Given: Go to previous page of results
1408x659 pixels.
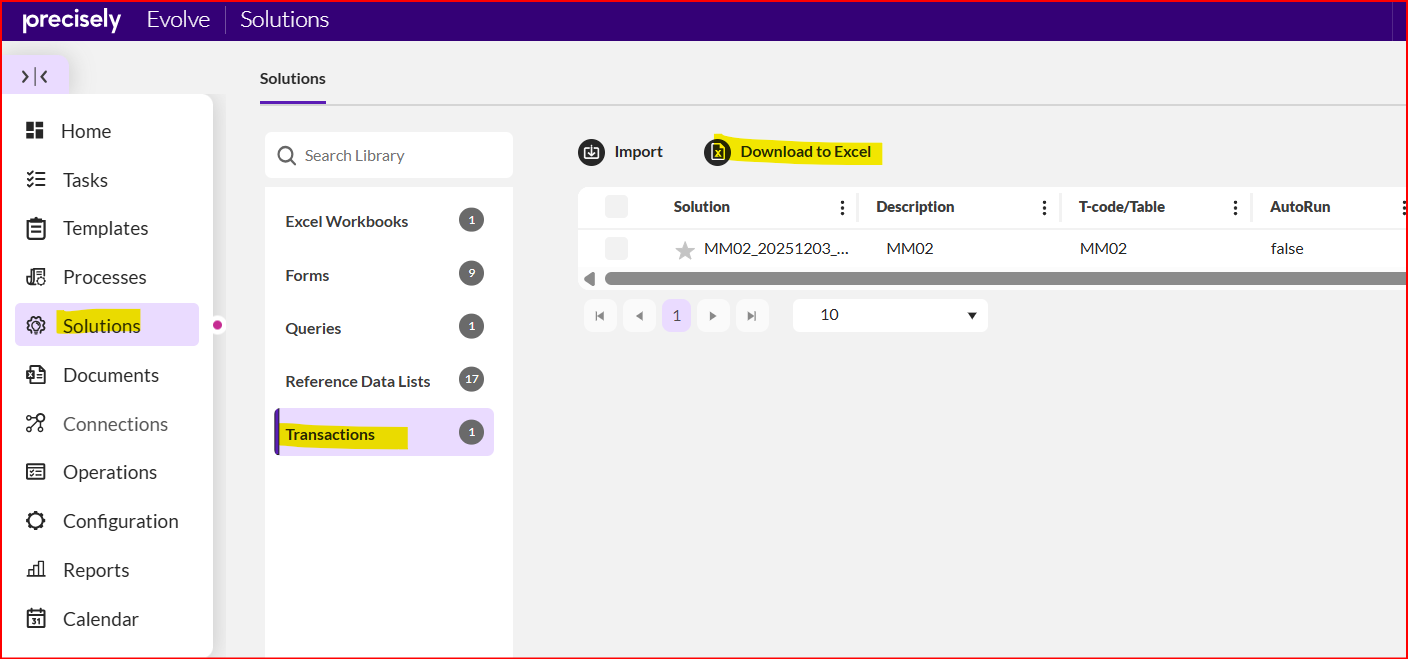Looking at the screenshot, I should 639,316.
